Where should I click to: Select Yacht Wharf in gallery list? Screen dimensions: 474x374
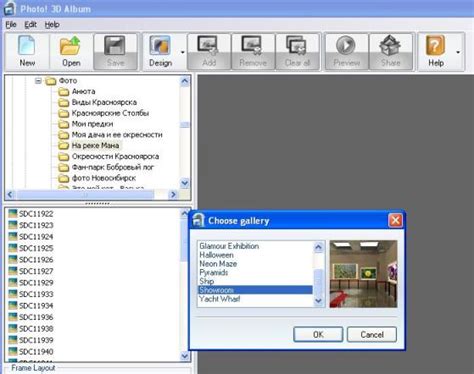[219, 299]
